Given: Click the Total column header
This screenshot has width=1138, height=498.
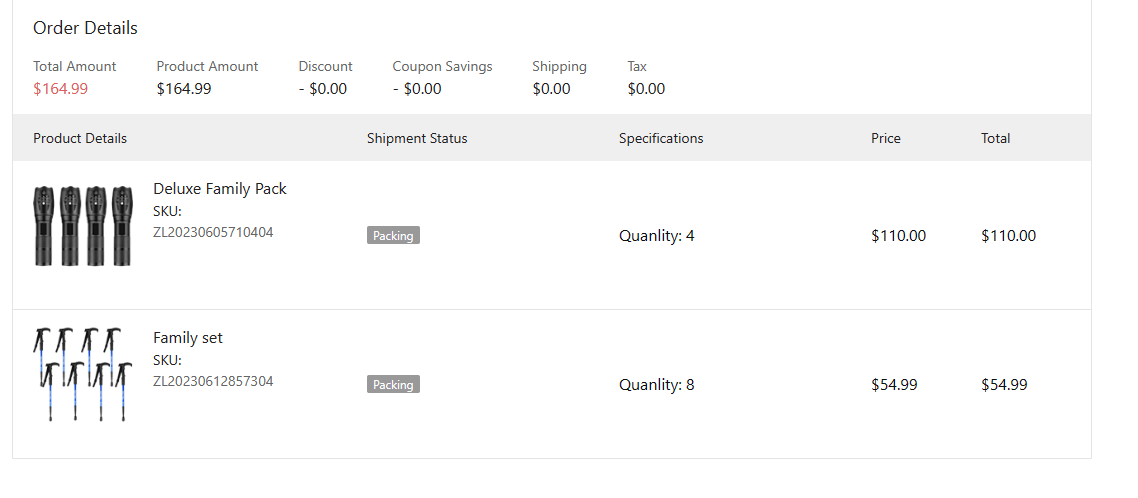Looking at the screenshot, I should coord(995,138).
